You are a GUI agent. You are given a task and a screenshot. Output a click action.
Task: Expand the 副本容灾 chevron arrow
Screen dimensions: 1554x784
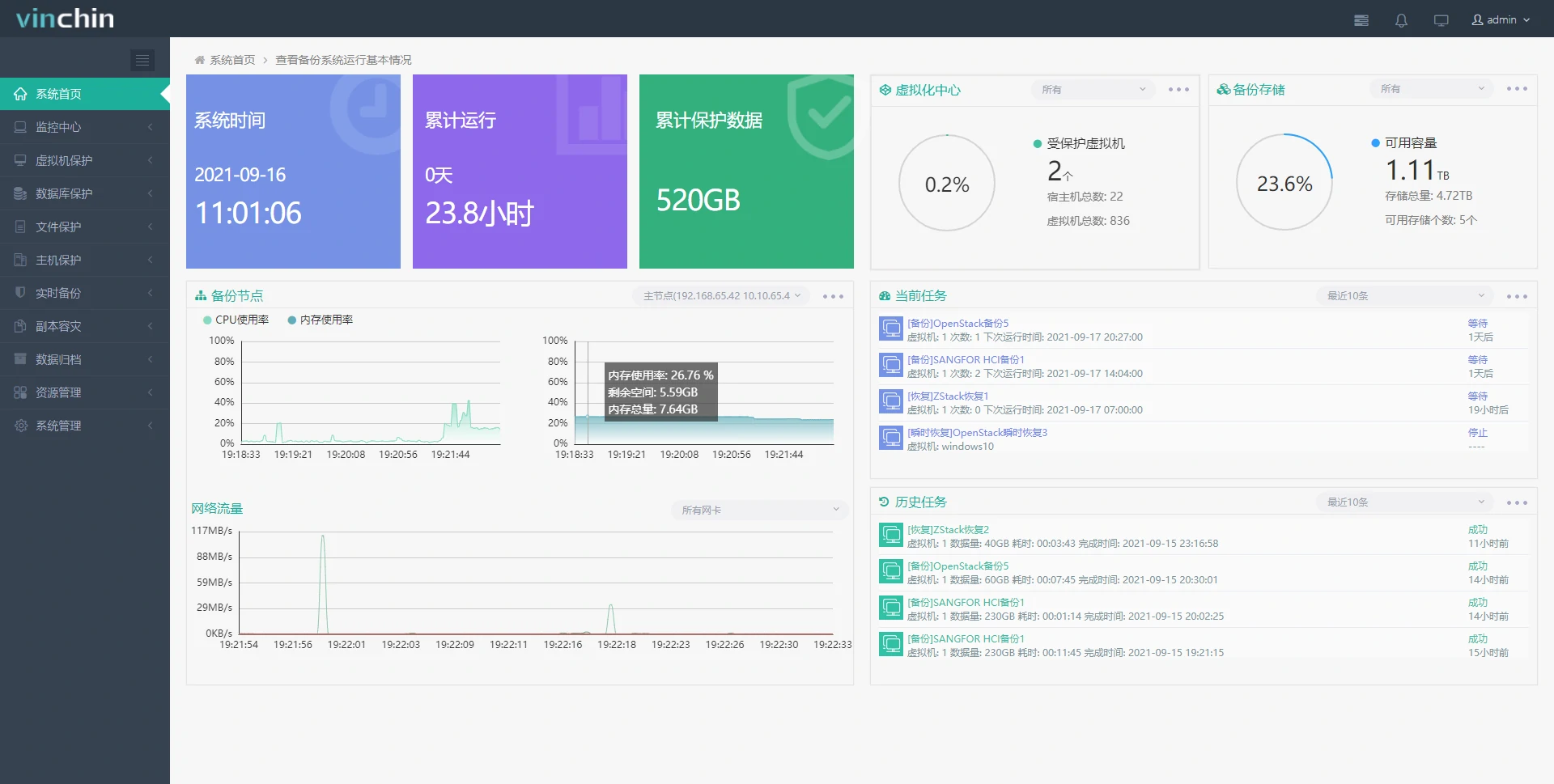[x=151, y=326]
